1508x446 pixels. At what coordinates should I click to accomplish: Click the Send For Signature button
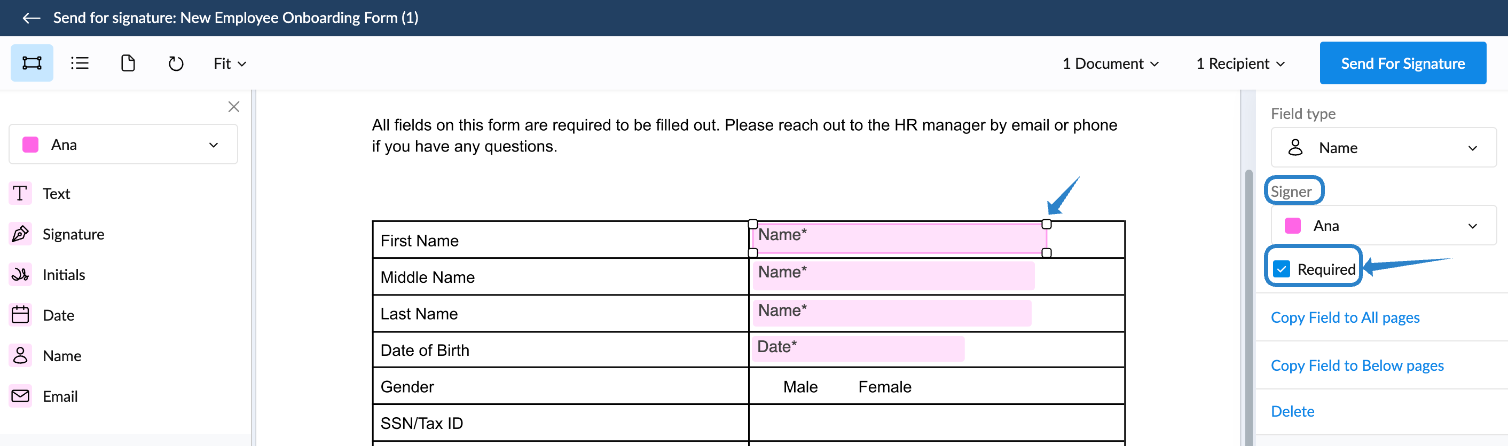pyautogui.click(x=1403, y=63)
